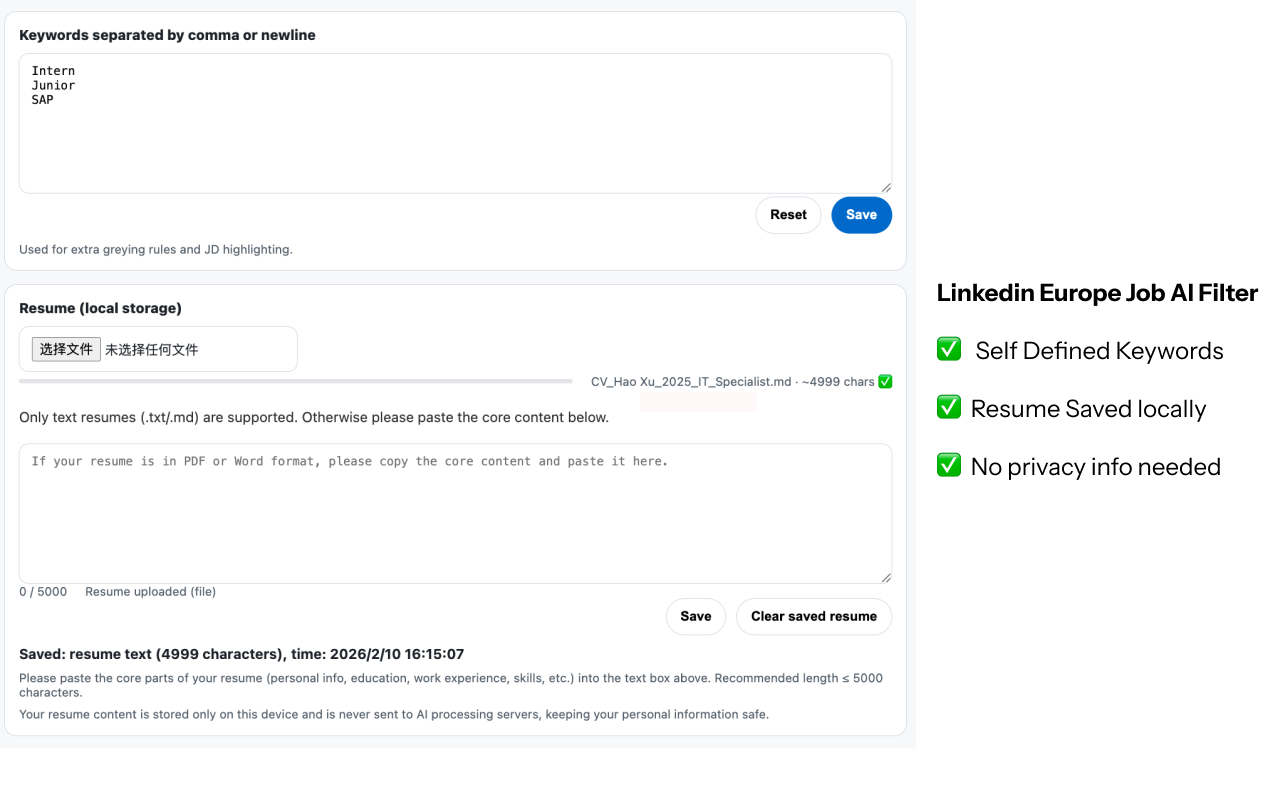Click checkmark next to Self Defined Keywords
This screenshot has height=800, width=1280.
pos(948,349)
